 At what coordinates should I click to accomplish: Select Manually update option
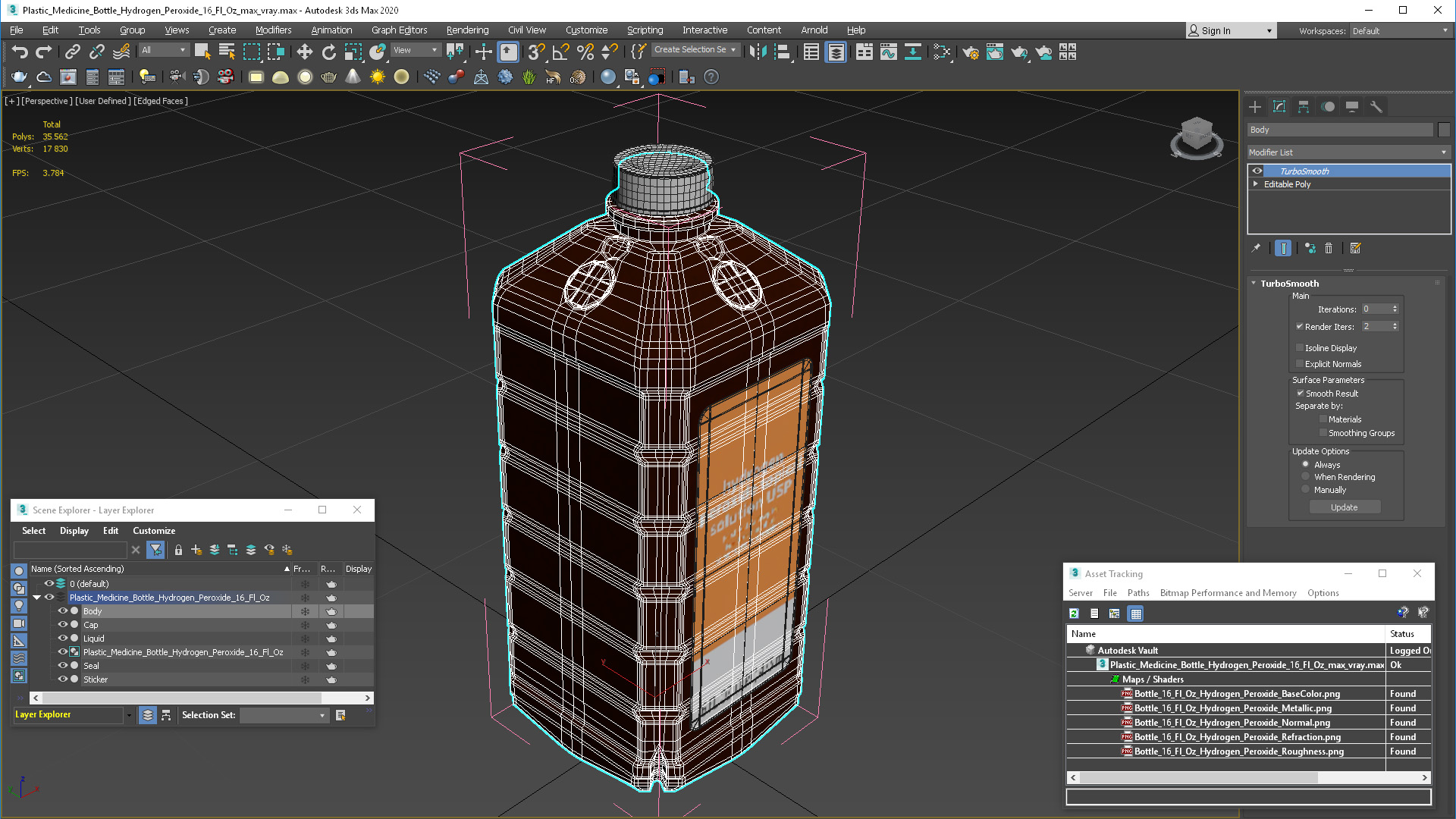pos(1306,490)
